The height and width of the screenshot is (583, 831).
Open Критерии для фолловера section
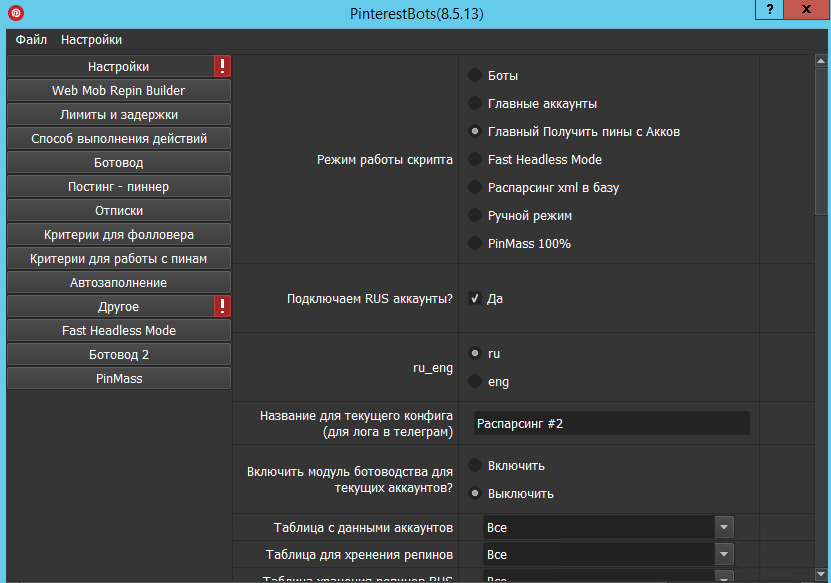[119, 235]
